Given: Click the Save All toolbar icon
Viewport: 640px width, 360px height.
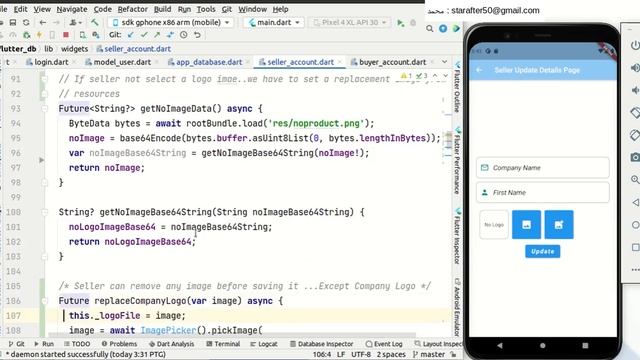Looking at the screenshot, I should tap(13, 22).
